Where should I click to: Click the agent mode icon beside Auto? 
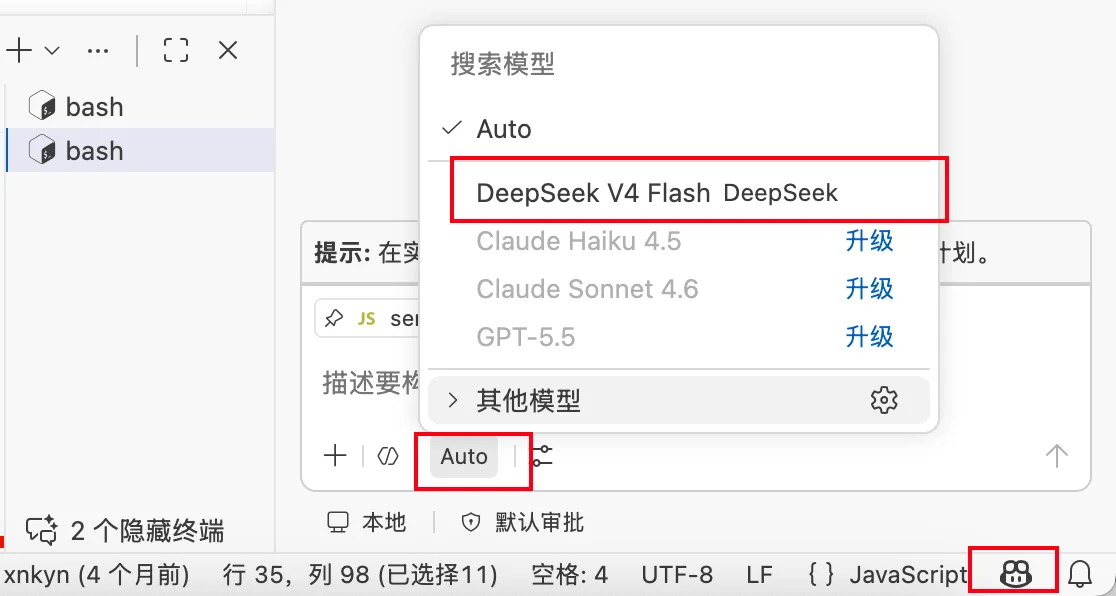tap(388, 456)
